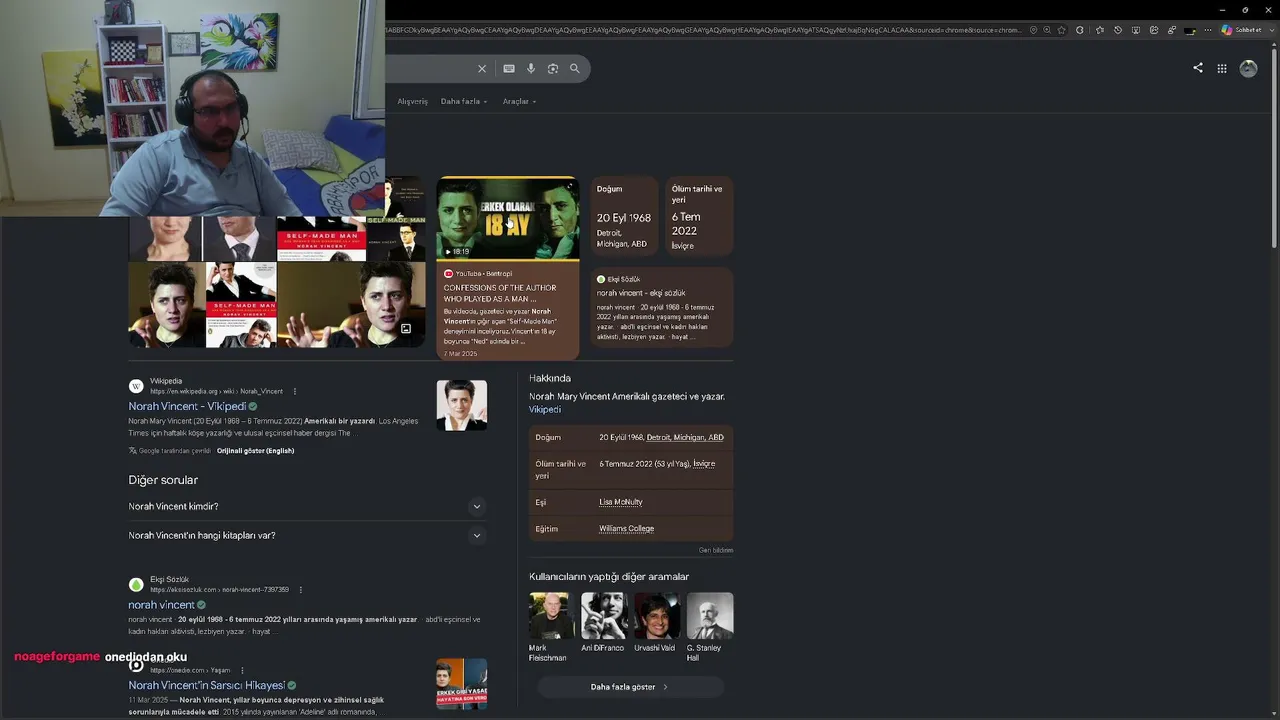Open more options for the onedio result
The width and height of the screenshot is (1280, 720).
(x=242, y=671)
